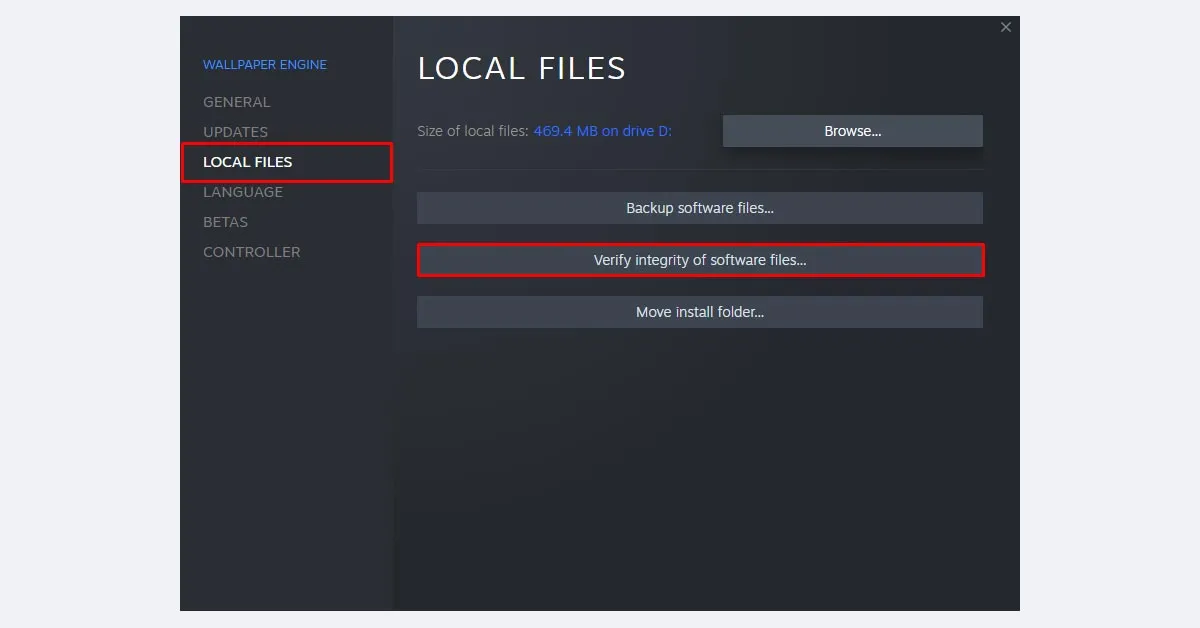This screenshot has height=628, width=1200.
Task: Click Browse to open the install folder
Action: click(851, 130)
